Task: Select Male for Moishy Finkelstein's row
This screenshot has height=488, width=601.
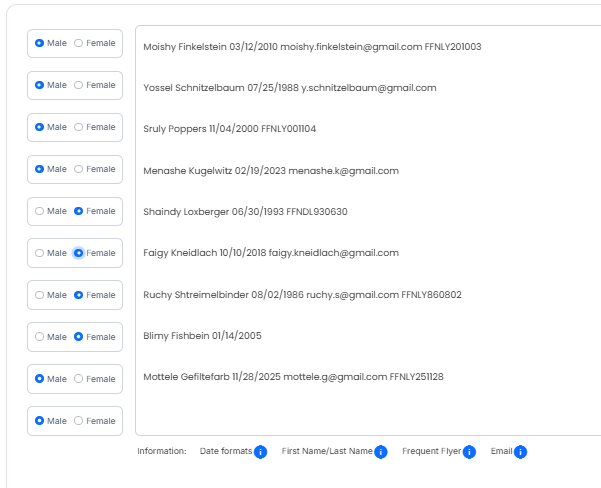Action: (x=39, y=43)
